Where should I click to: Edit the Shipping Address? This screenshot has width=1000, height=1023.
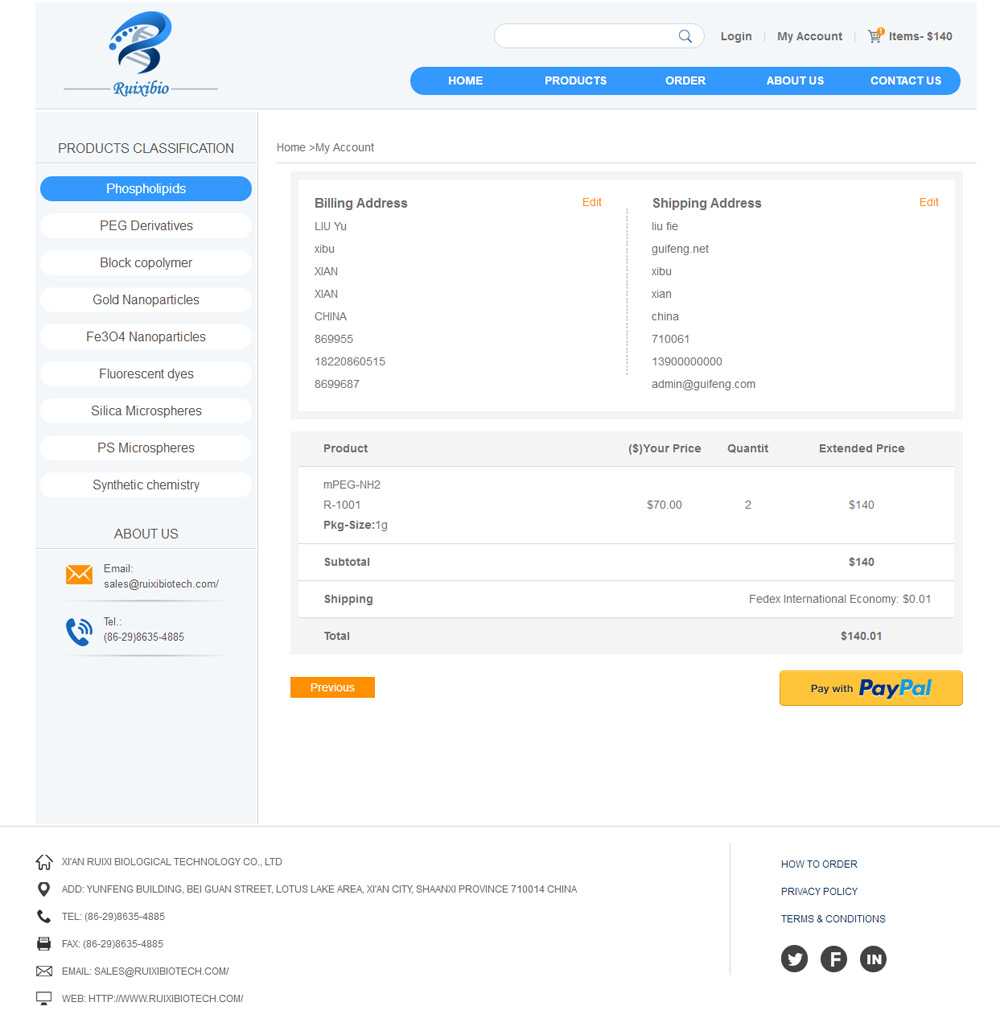tap(929, 202)
